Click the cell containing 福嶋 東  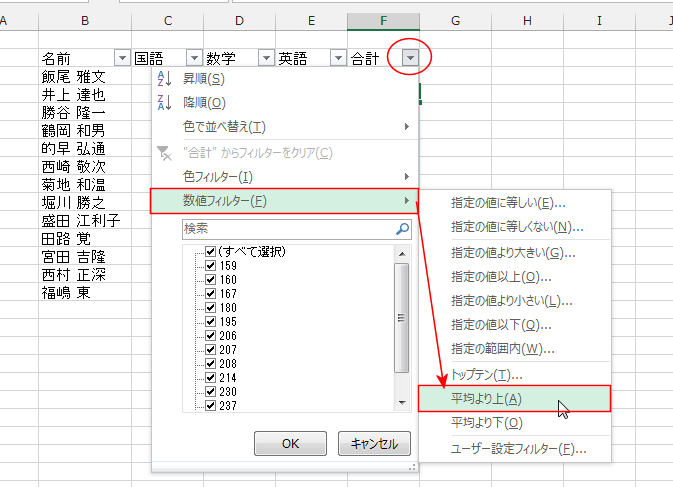coord(85,293)
